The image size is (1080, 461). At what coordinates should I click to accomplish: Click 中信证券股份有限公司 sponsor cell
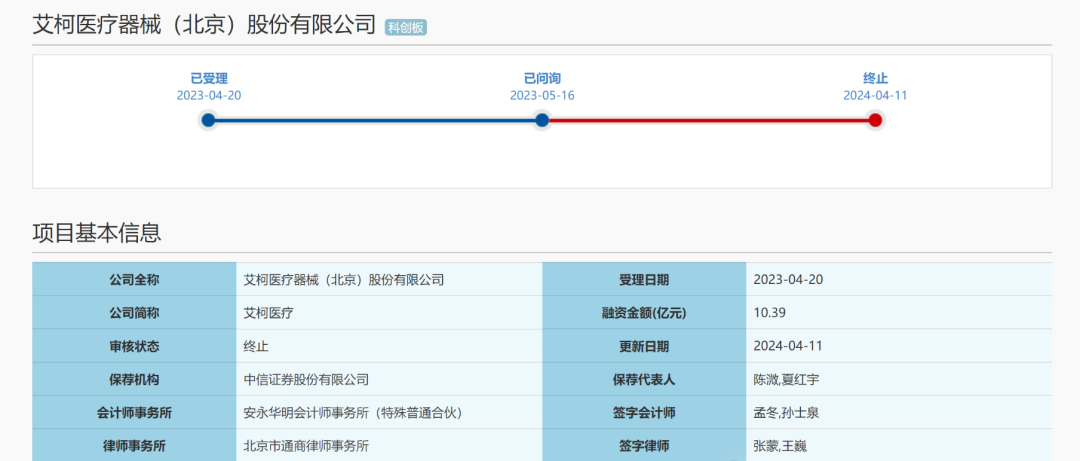[389, 379]
